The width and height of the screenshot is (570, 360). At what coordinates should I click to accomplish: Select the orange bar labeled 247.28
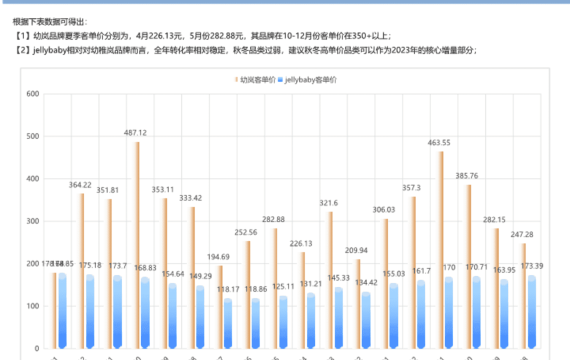pyautogui.click(x=524, y=296)
